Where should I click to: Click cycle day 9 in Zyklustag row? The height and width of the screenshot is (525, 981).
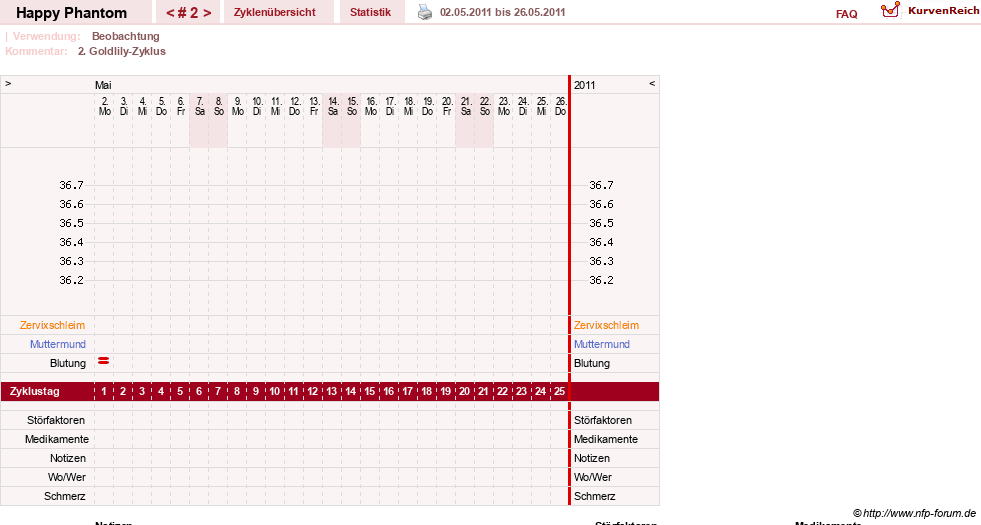coord(256,392)
